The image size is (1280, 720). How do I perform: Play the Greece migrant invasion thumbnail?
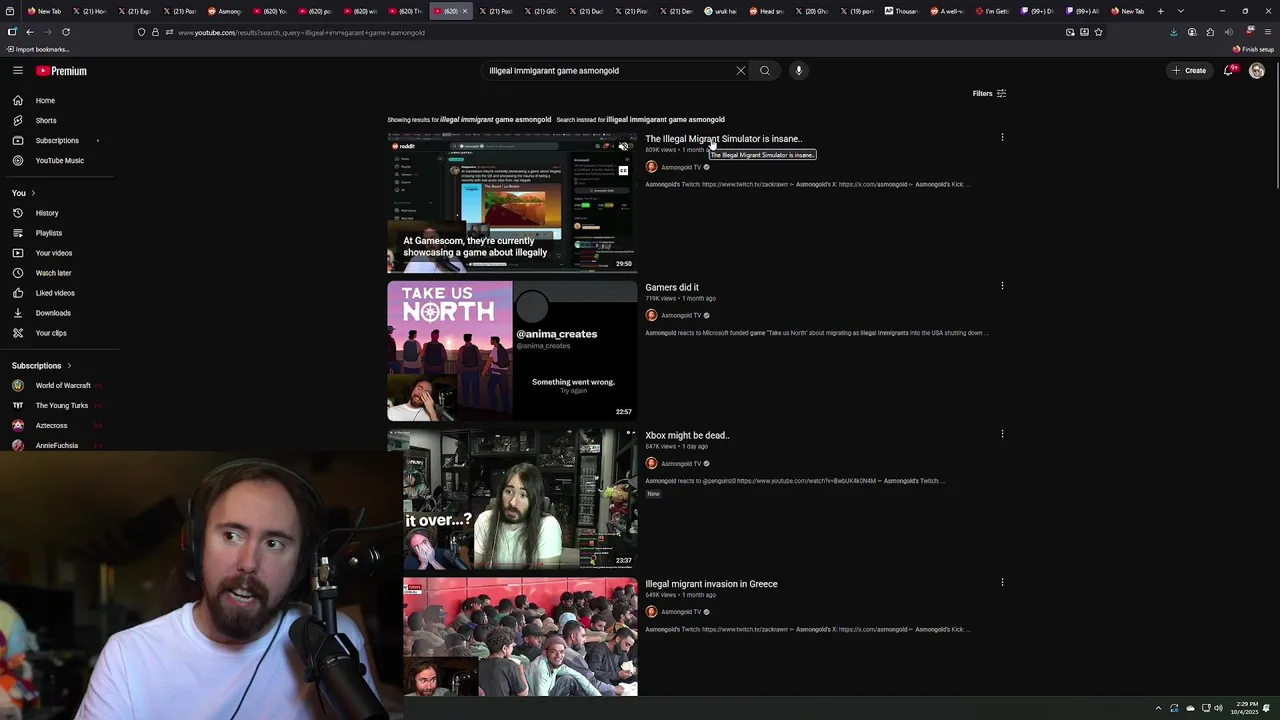(x=520, y=637)
